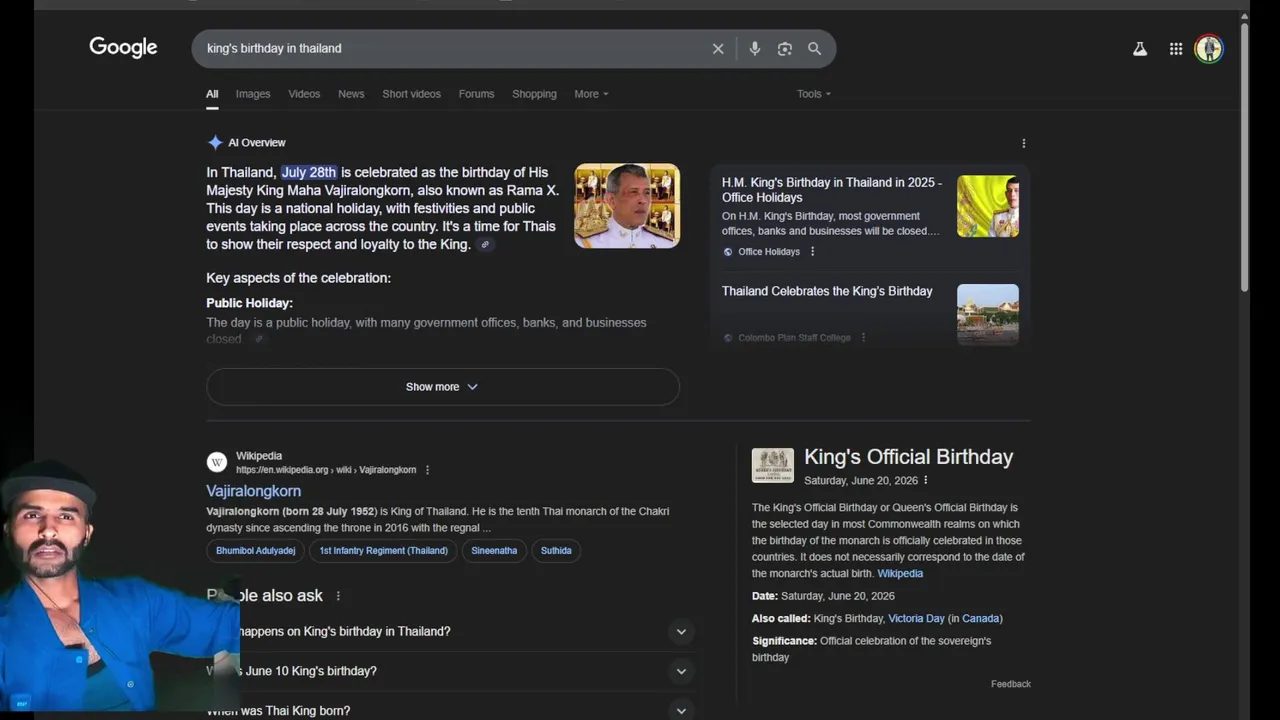Open the Vajiralongkorn Wikipedia result title
1280x720 pixels.
253,491
